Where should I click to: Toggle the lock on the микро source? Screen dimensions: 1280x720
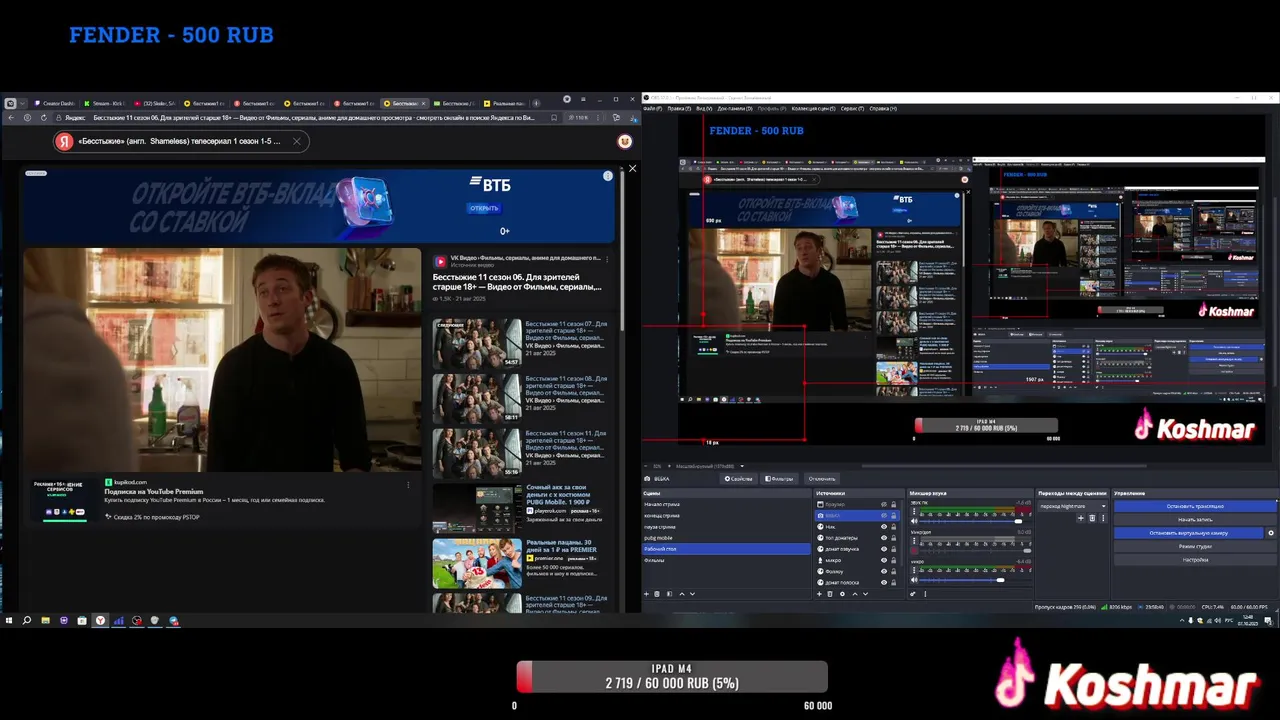pyautogui.click(x=893, y=560)
